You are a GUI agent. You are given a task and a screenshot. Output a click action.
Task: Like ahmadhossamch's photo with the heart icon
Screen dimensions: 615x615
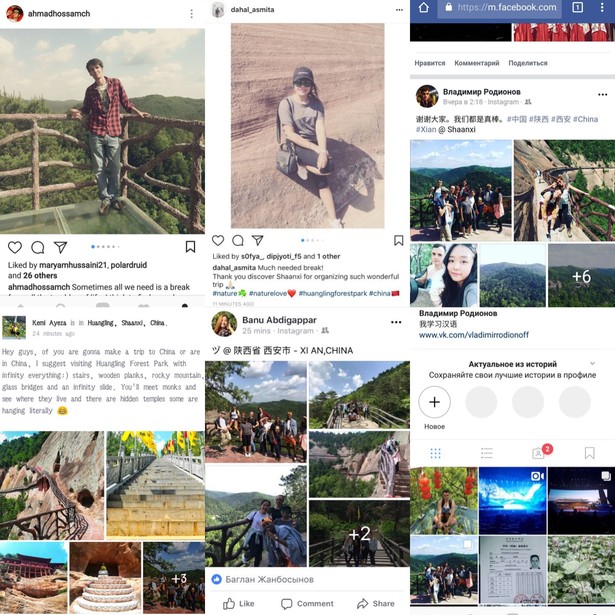(15, 247)
